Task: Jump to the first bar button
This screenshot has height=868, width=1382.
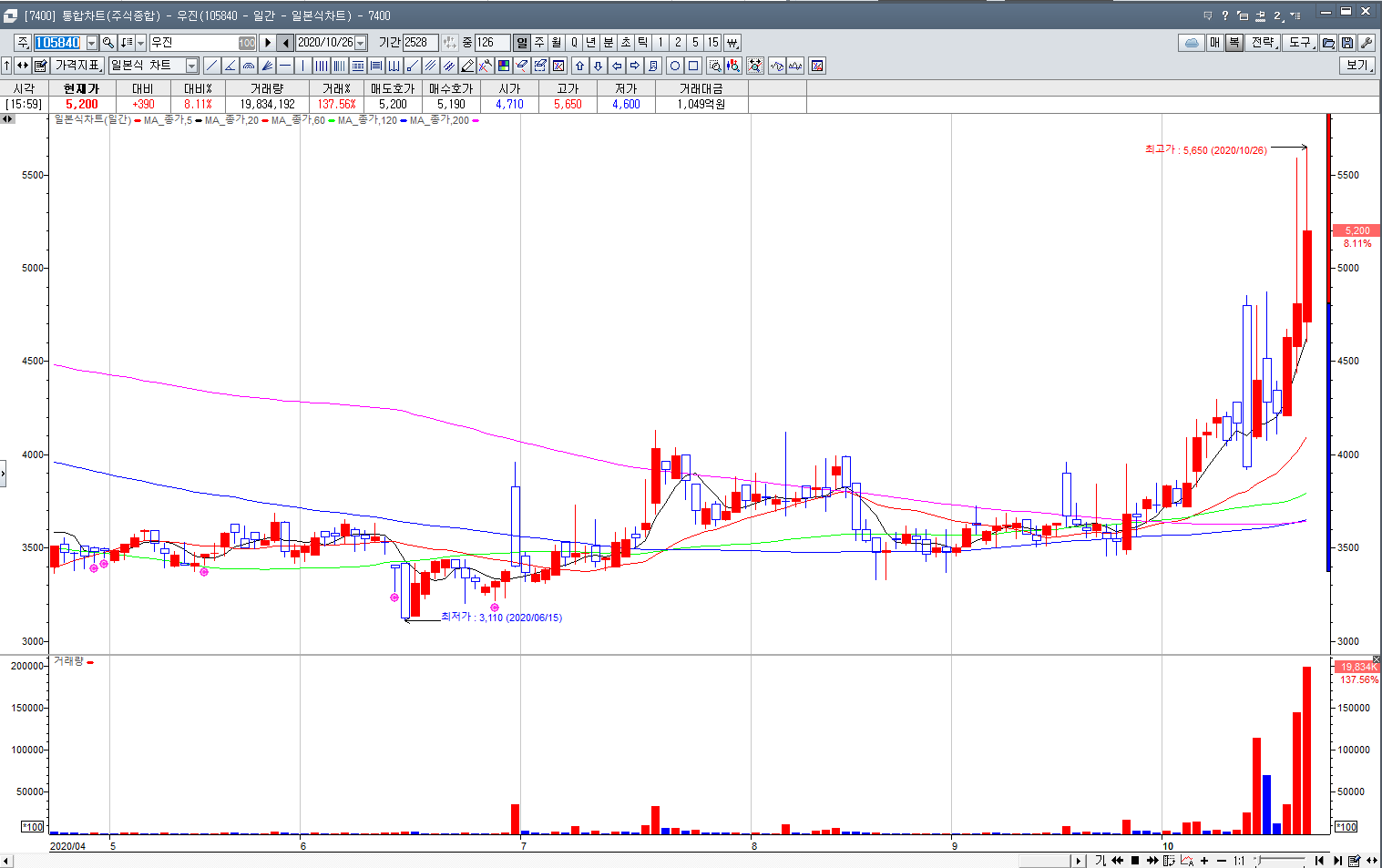Action: (1319, 861)
